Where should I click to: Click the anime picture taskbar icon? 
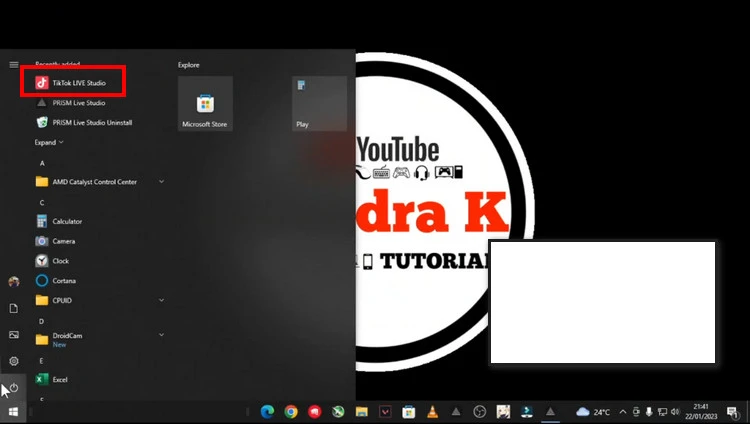503,412
